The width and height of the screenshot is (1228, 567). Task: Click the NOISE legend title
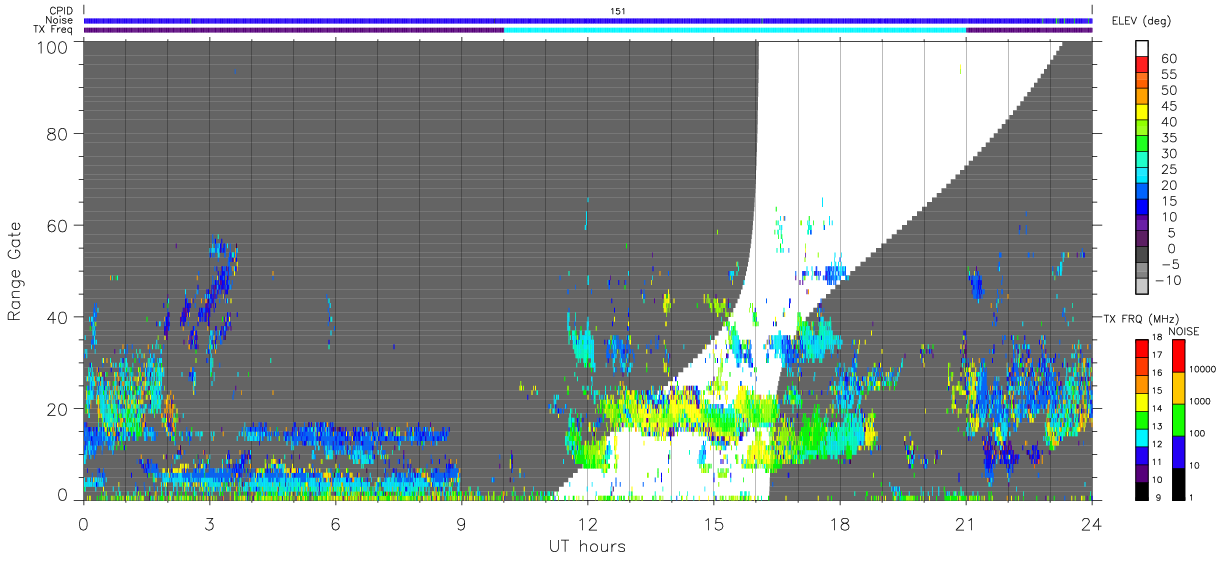(1184, 331)
